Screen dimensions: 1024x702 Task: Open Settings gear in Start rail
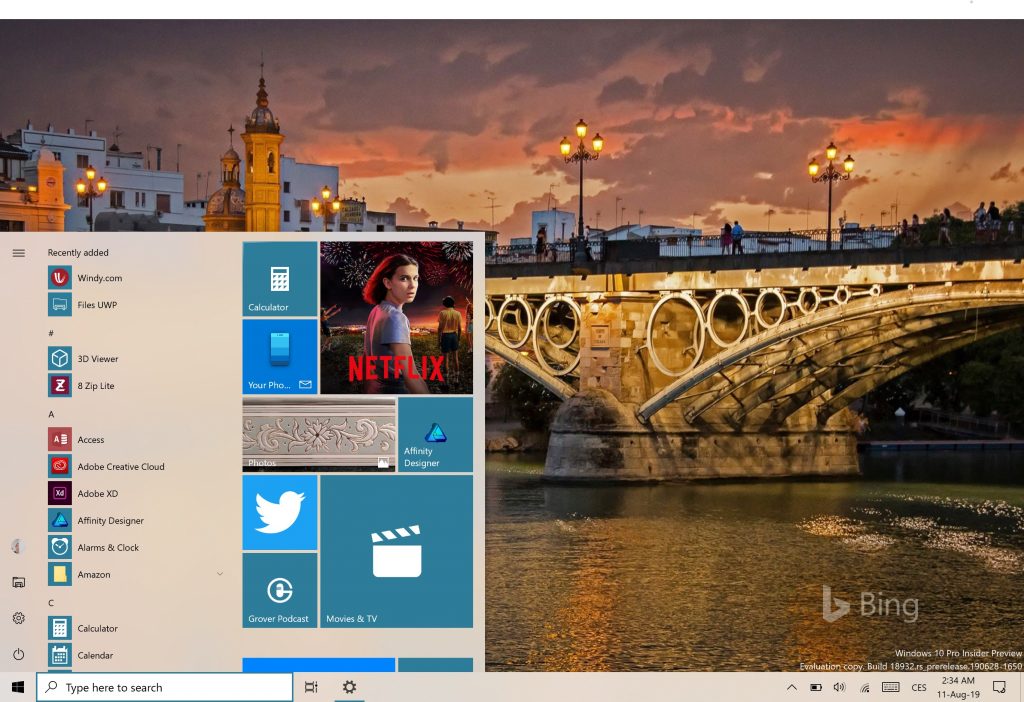click(19, 618)
